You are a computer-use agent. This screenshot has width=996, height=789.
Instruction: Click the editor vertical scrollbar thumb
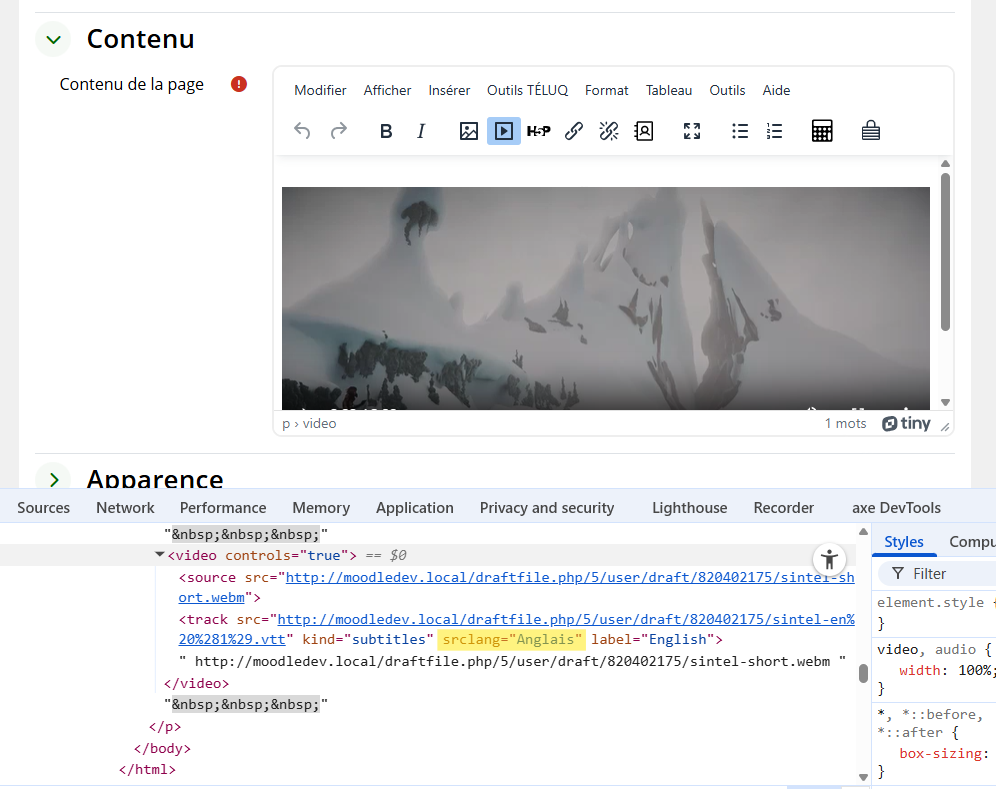[945, 252]
